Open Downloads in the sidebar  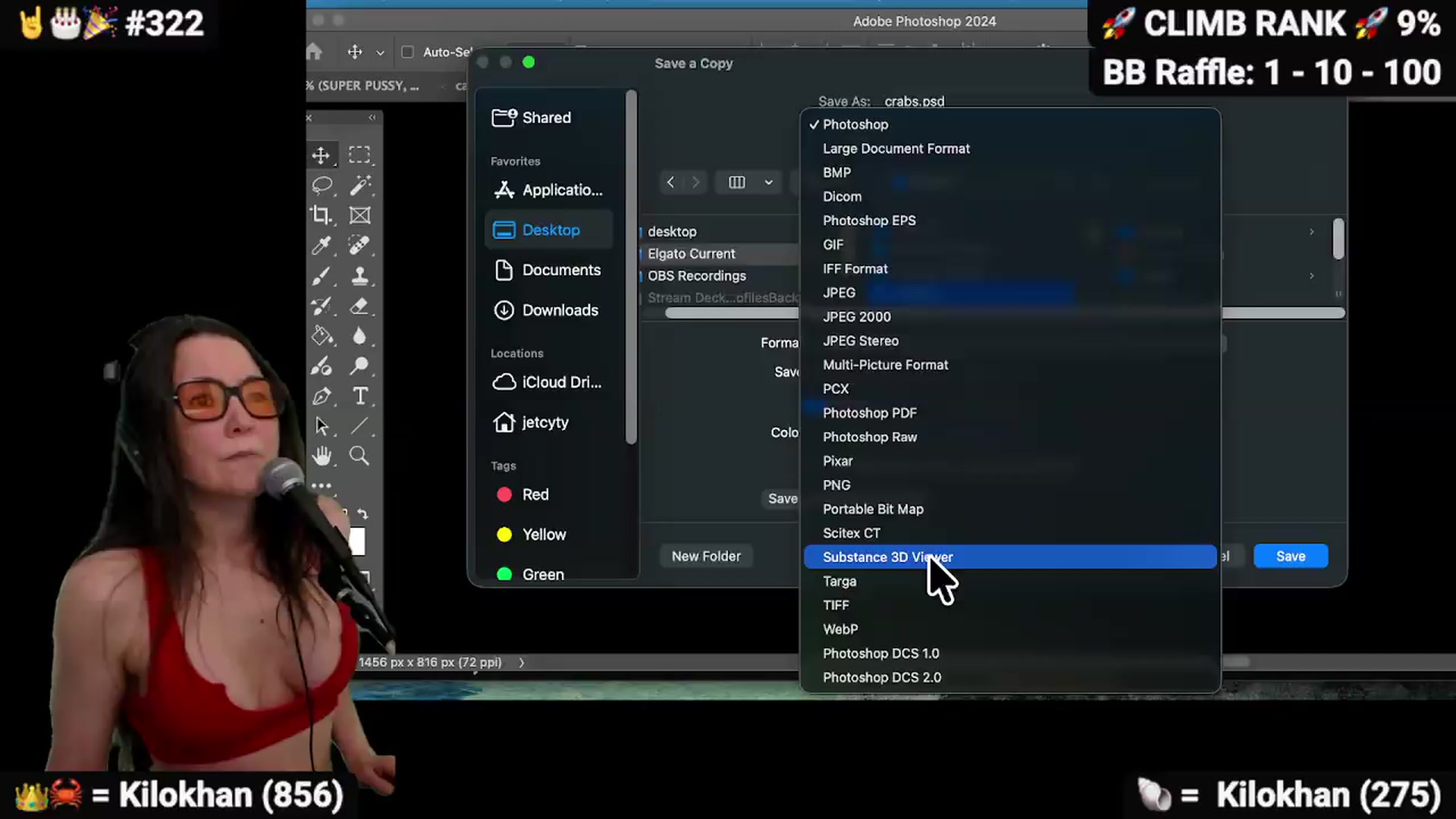pos(549,310)
